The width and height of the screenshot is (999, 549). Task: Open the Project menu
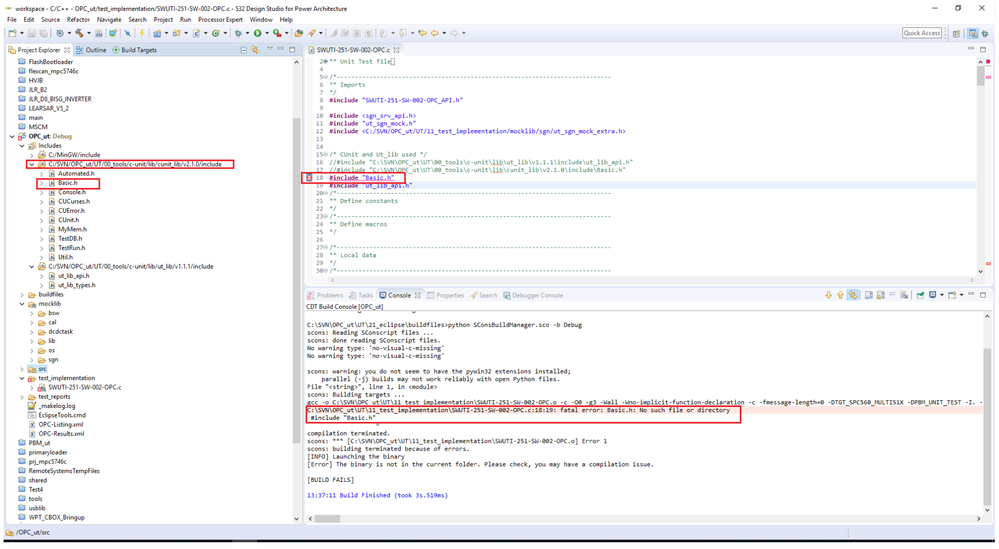point(163,20)
